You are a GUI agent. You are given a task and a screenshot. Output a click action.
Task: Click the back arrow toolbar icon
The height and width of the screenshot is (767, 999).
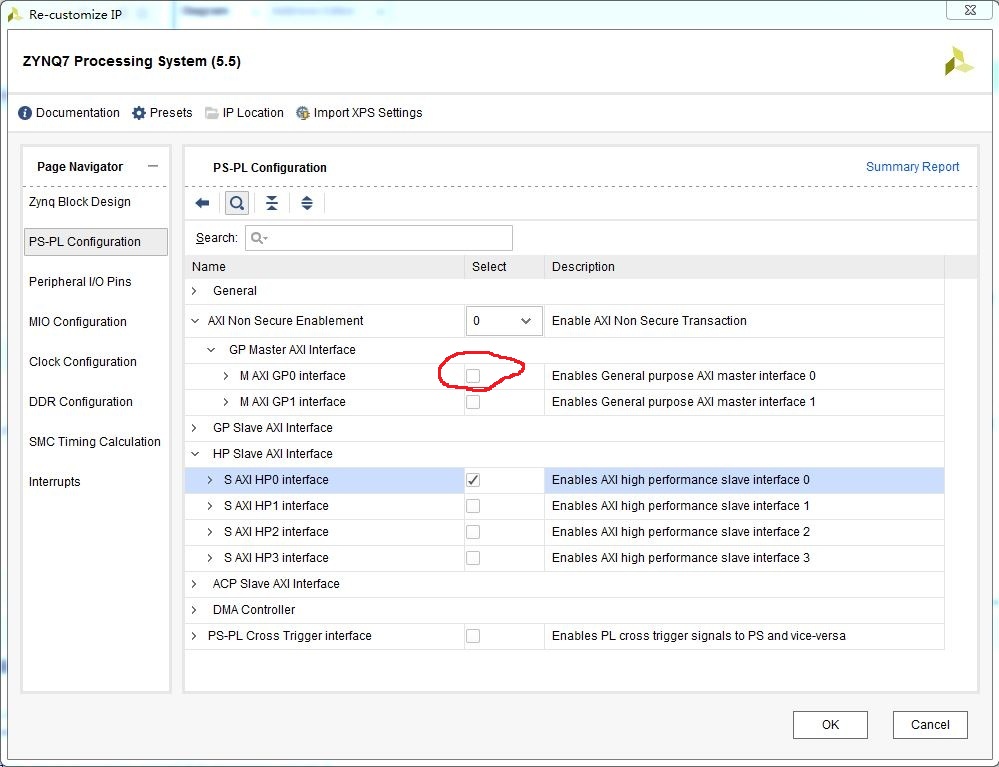203,203
